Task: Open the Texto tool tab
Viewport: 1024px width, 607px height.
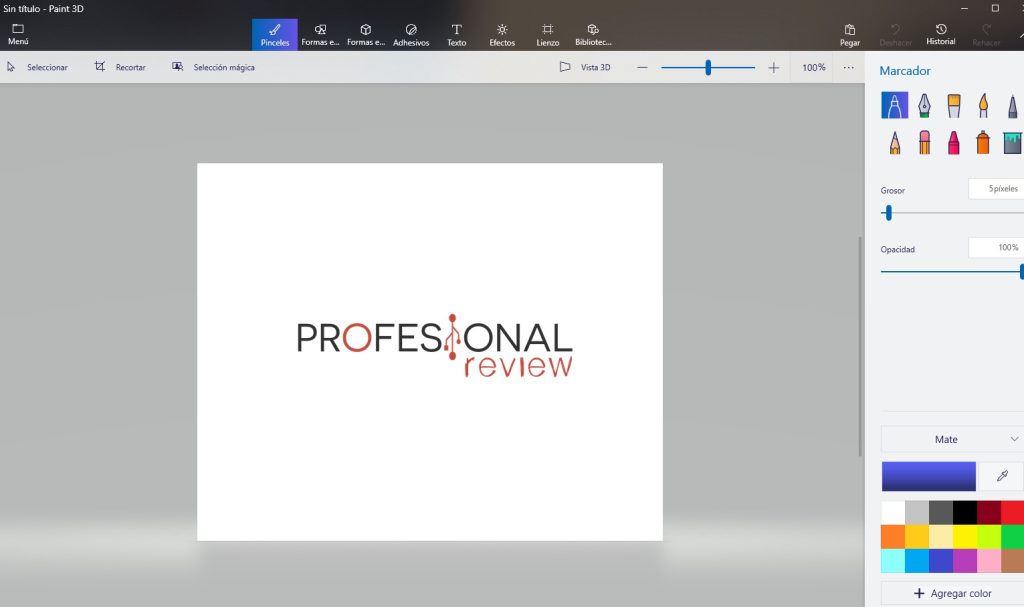Action: (456, 35)
